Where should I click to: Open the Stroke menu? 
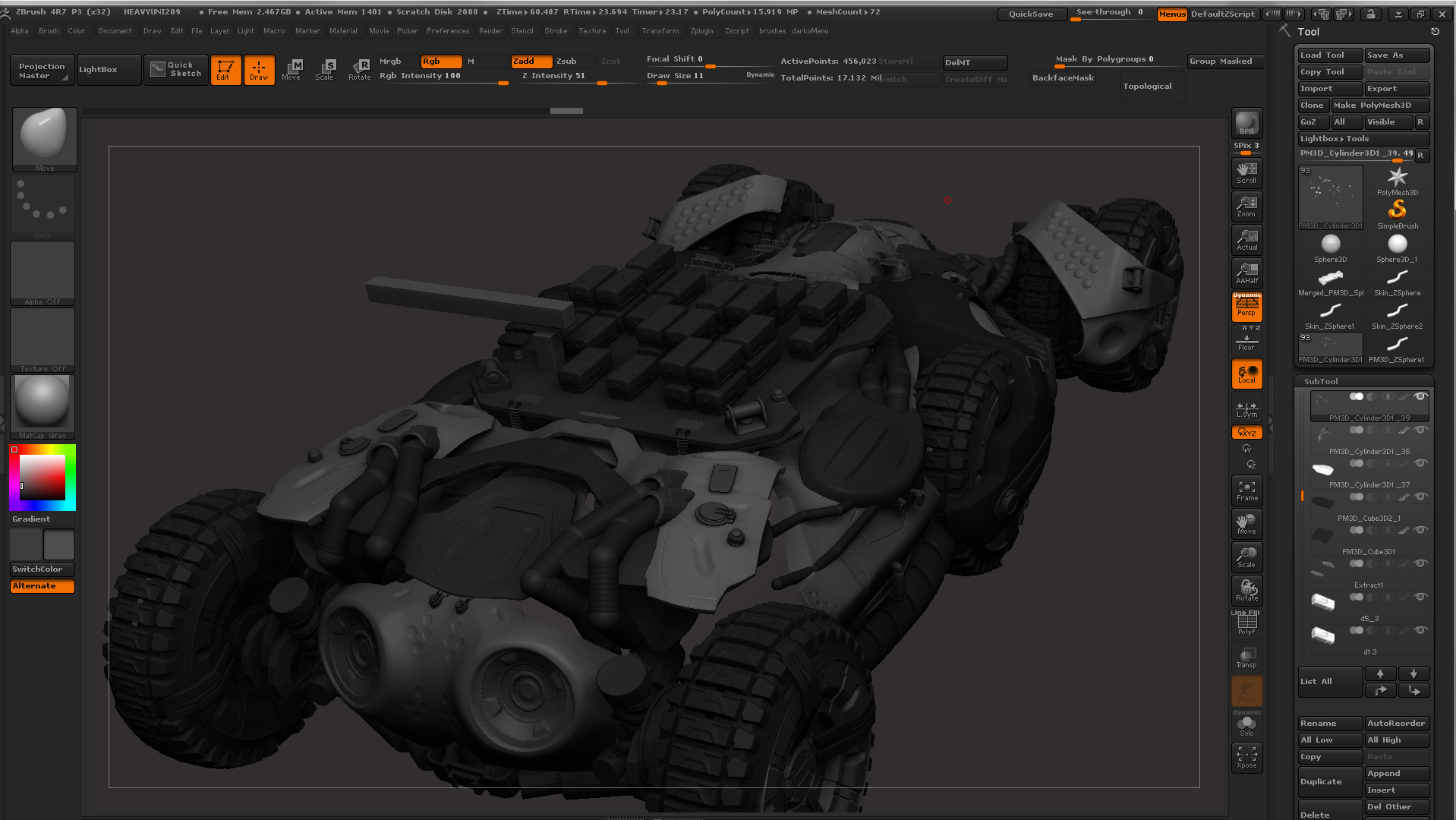(556, 31)
